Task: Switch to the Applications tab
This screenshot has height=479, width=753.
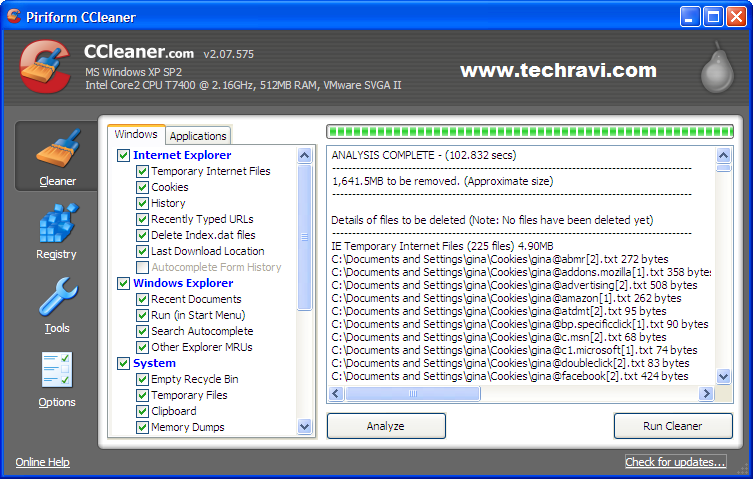Action: click(198, 136)
